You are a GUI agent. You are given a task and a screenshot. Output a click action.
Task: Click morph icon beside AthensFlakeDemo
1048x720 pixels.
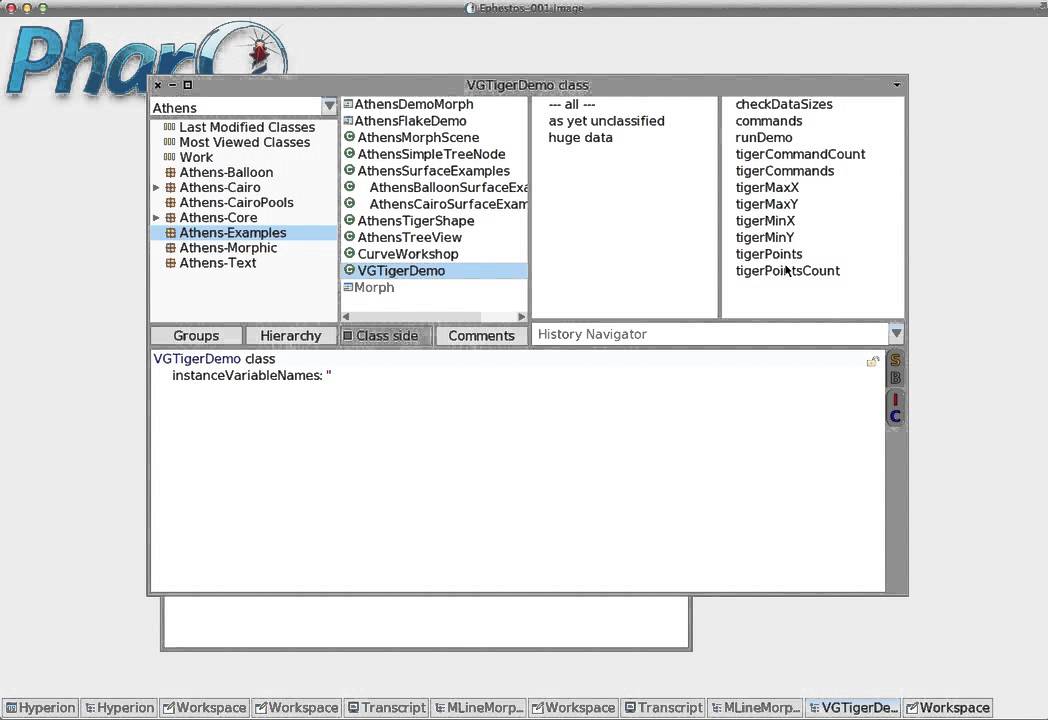click(x=348, y=120)
